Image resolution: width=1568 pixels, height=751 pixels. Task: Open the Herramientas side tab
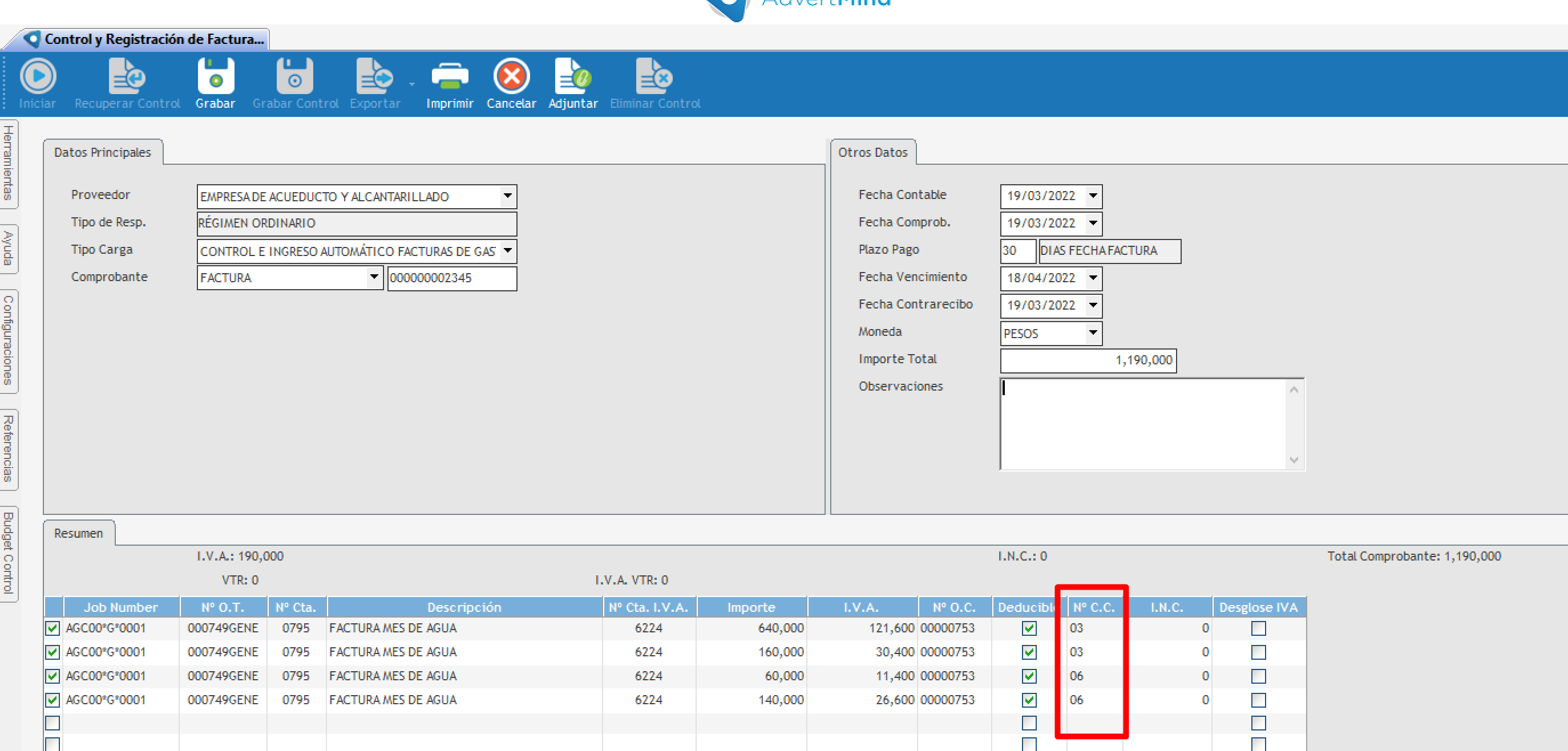9,163
